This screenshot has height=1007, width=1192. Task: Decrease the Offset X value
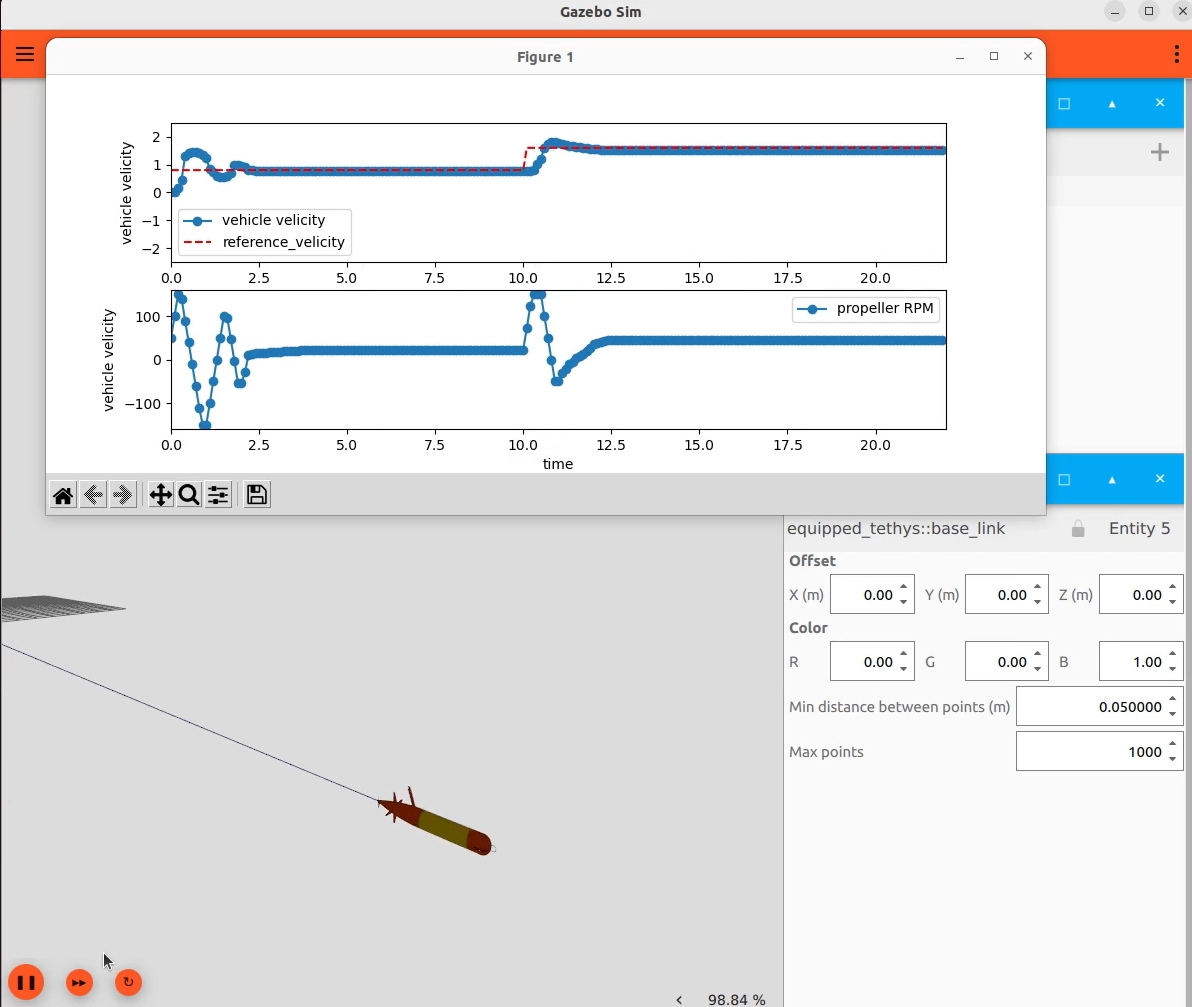903,602
